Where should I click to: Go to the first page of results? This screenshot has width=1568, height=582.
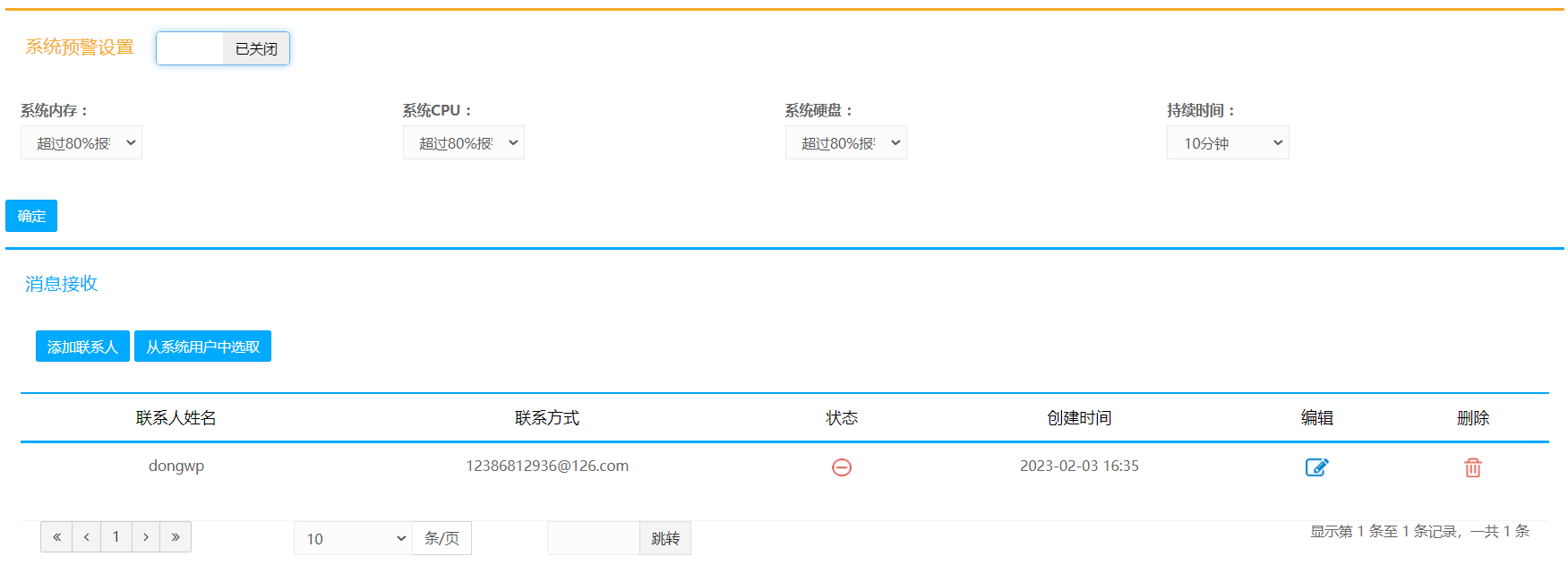[56, 537]
